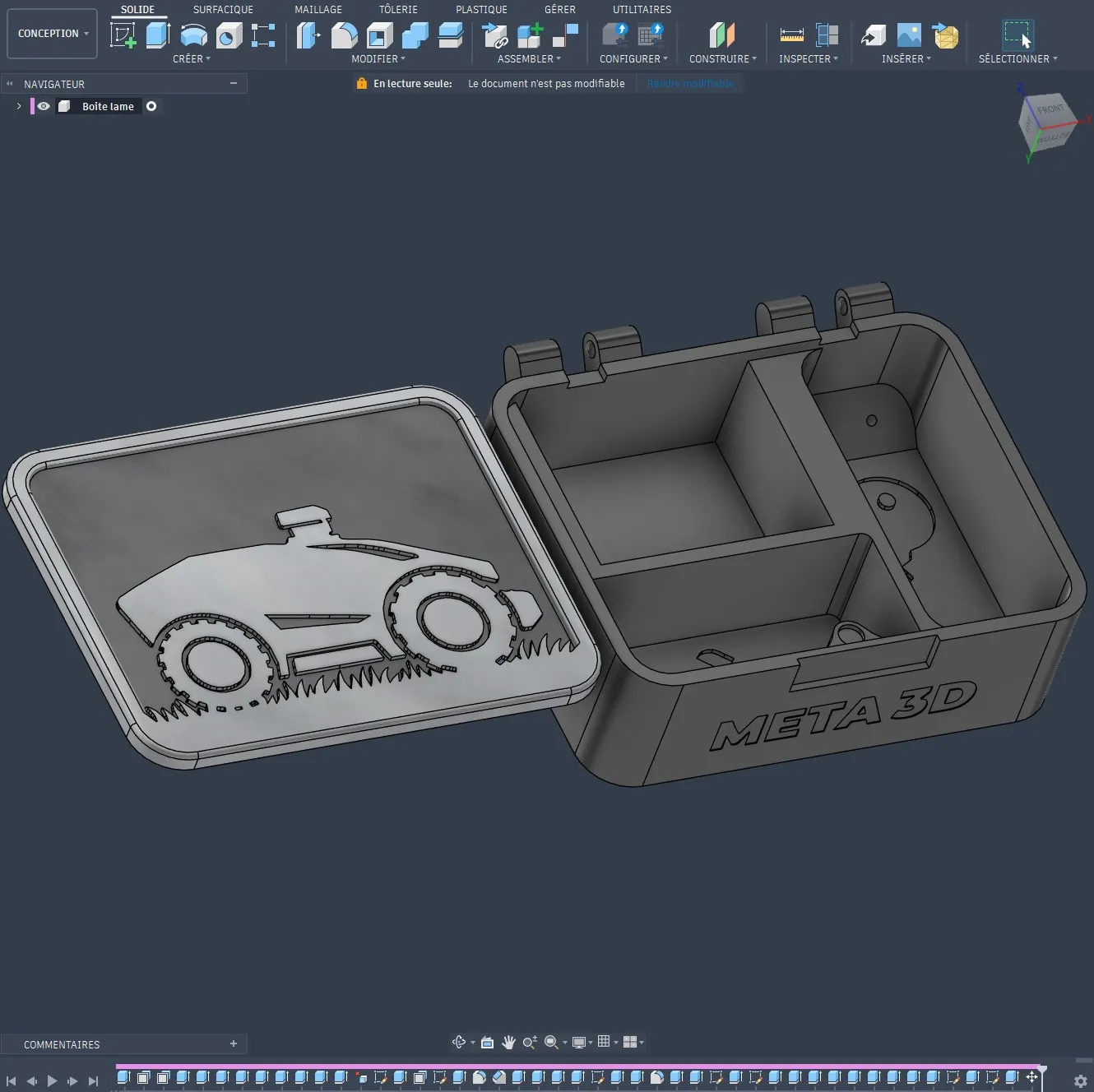The height and width of the screenshot is (1092, 1094).
Task: Open timeline settings gear
Action: click(1081, 1081)
